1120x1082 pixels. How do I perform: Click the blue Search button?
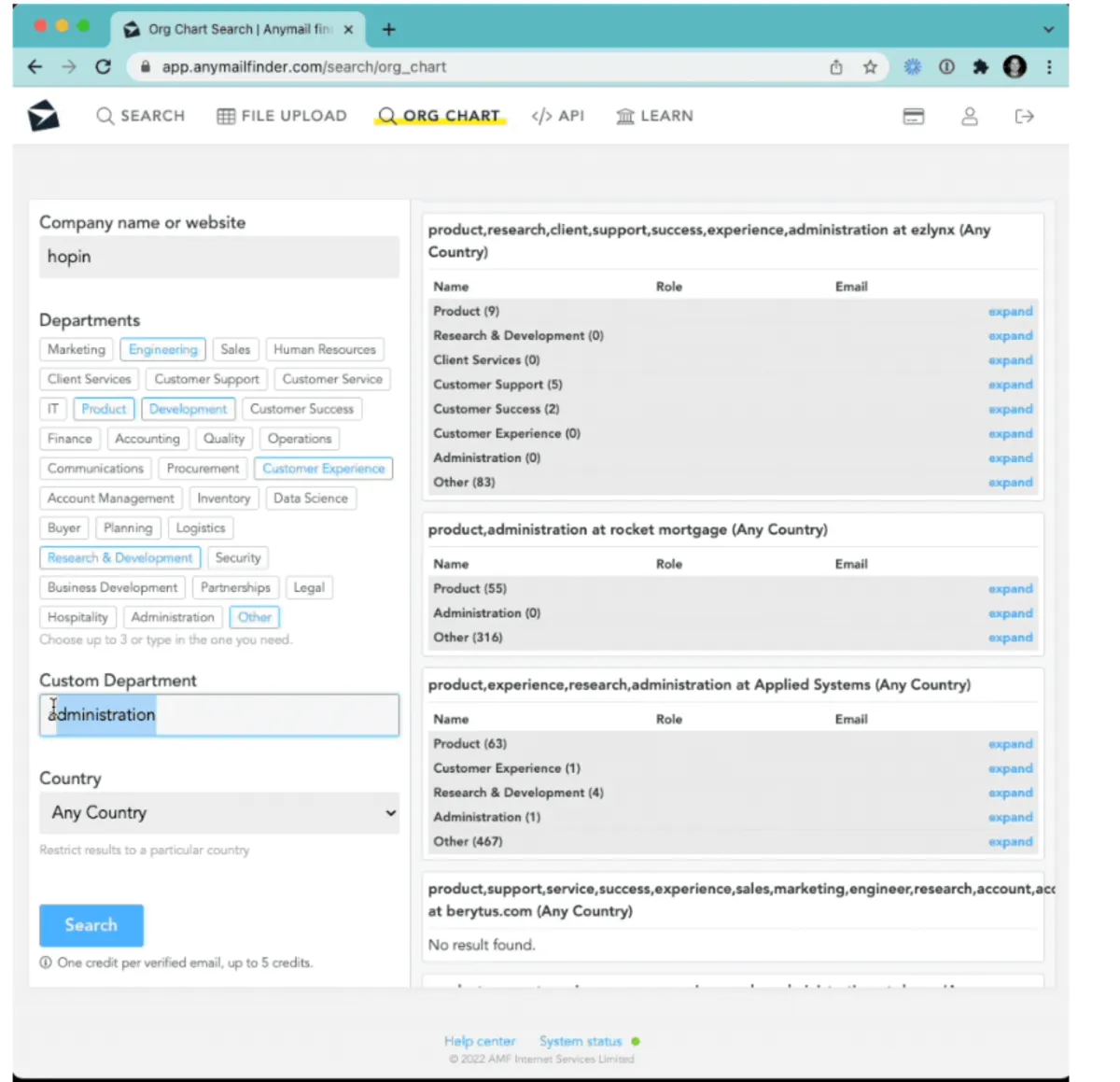click(91, 925)
